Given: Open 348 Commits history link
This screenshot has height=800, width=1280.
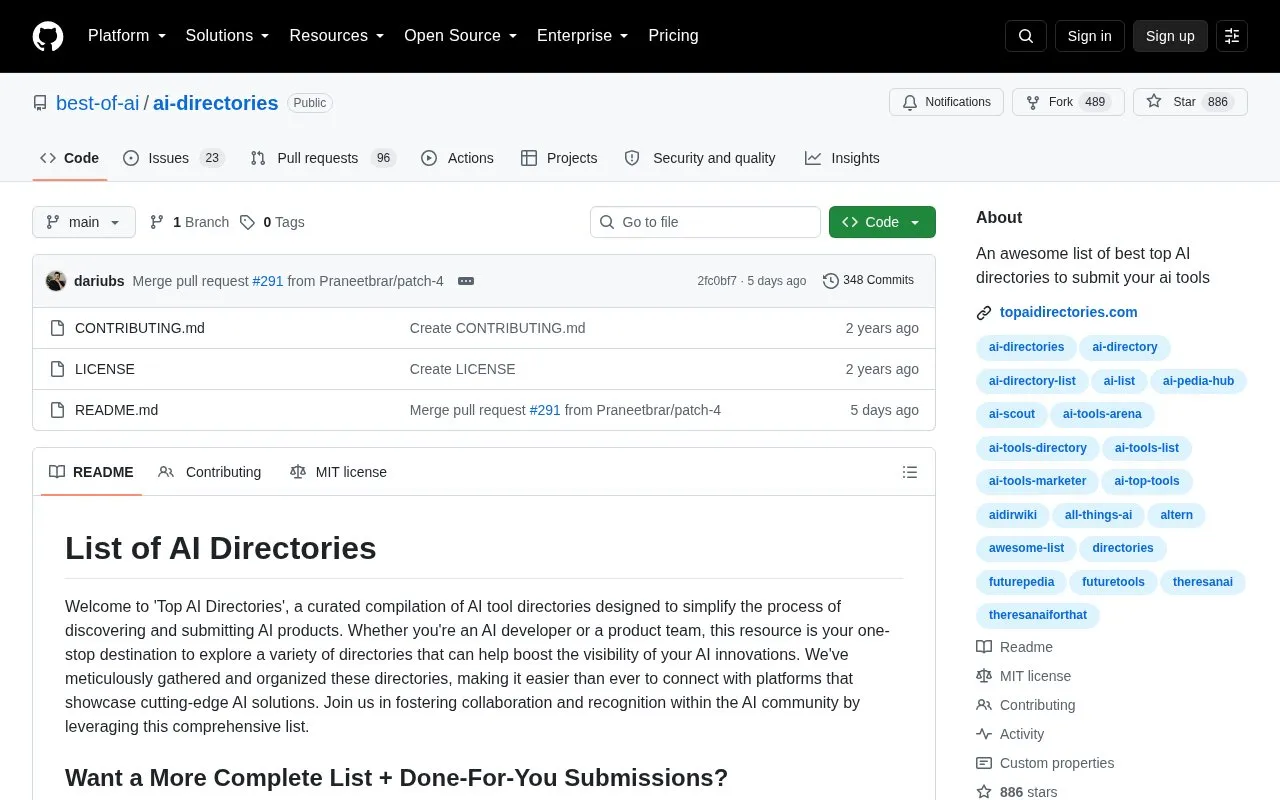Looking at the screenshot, I should [868, 281].
